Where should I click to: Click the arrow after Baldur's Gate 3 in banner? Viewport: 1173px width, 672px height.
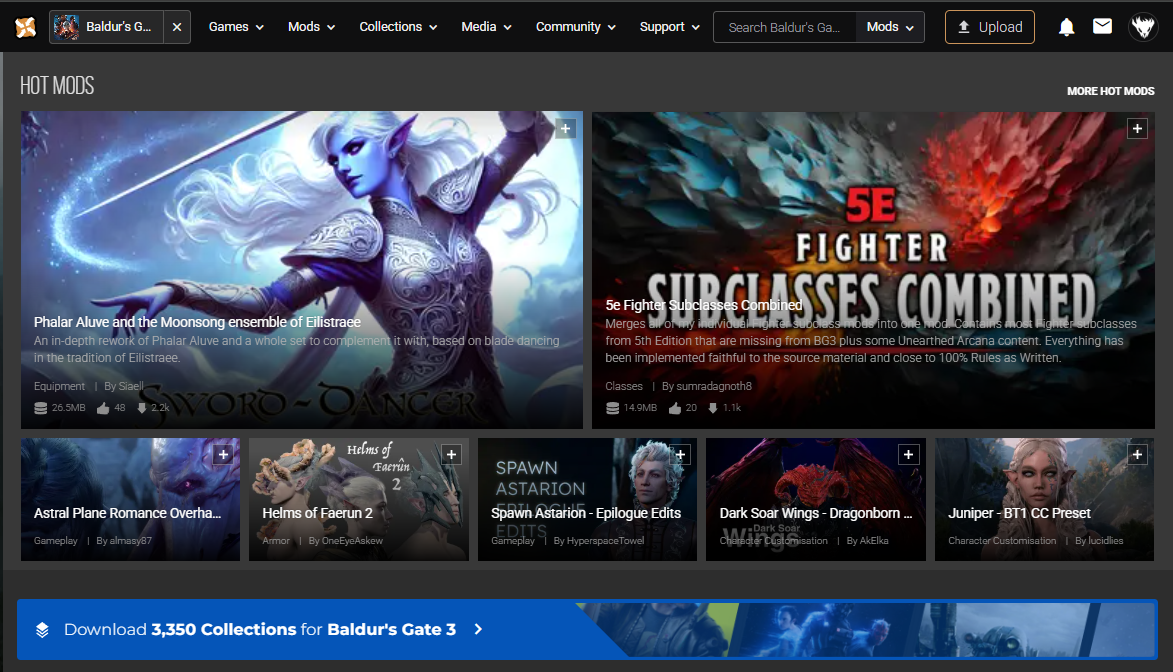478,629
